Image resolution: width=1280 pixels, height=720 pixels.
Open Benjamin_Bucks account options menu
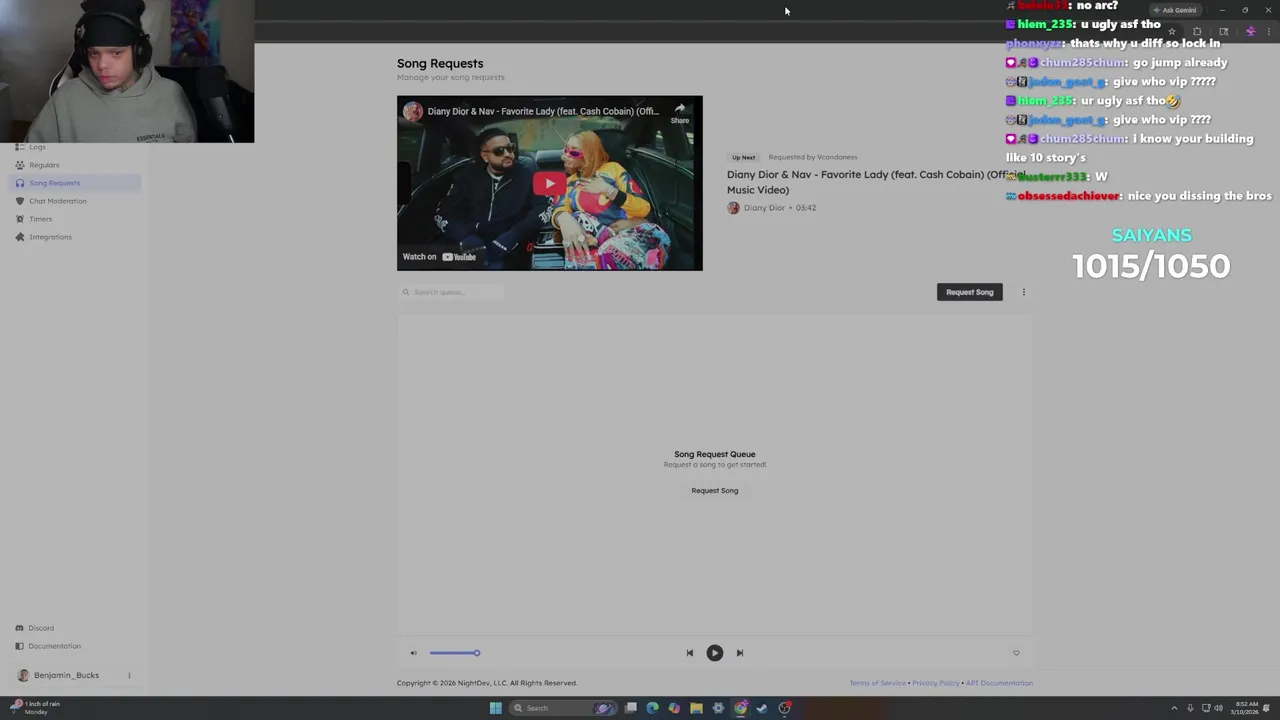coord(129,675)
